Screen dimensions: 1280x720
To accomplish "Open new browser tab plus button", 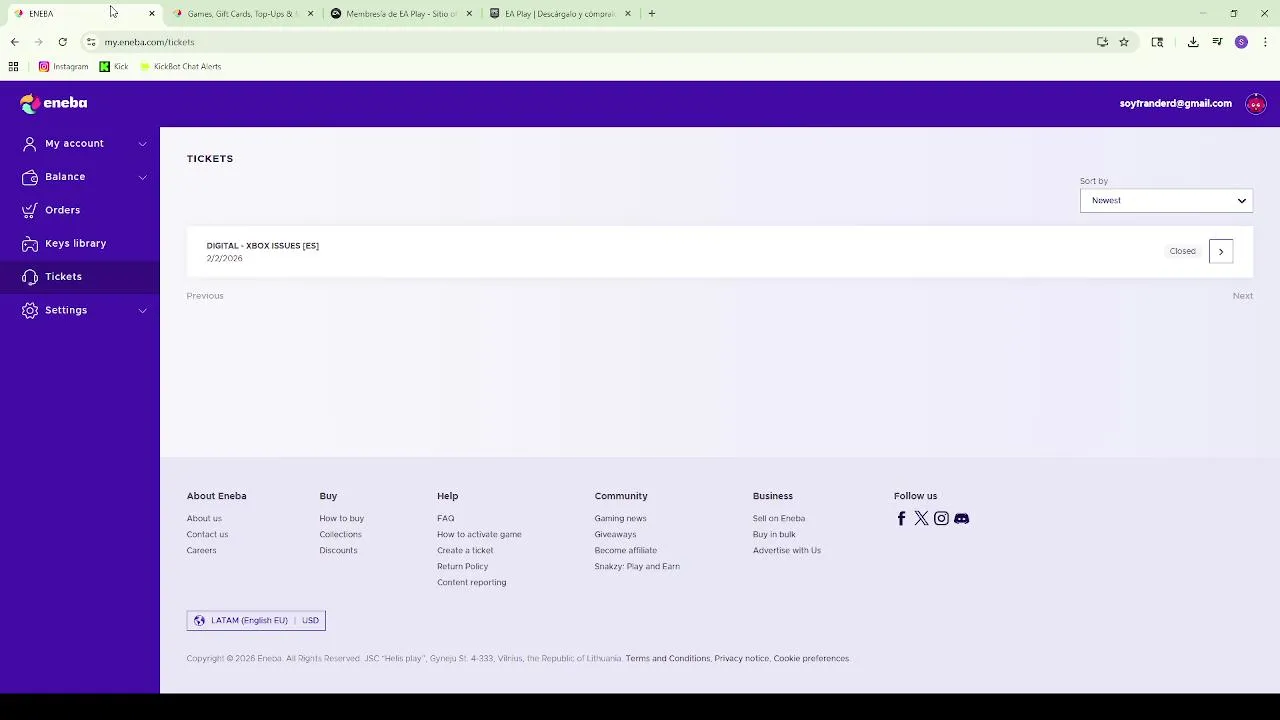I will click(651, 14).
